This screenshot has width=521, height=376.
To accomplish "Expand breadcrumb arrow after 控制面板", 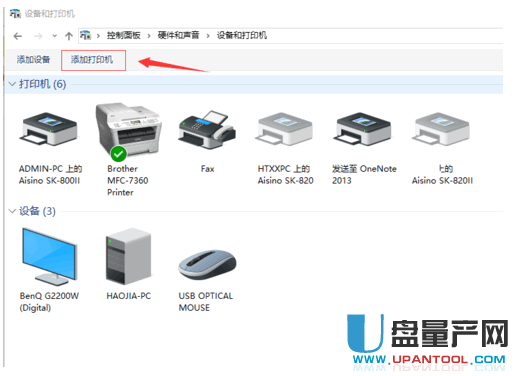I will 149,36.
